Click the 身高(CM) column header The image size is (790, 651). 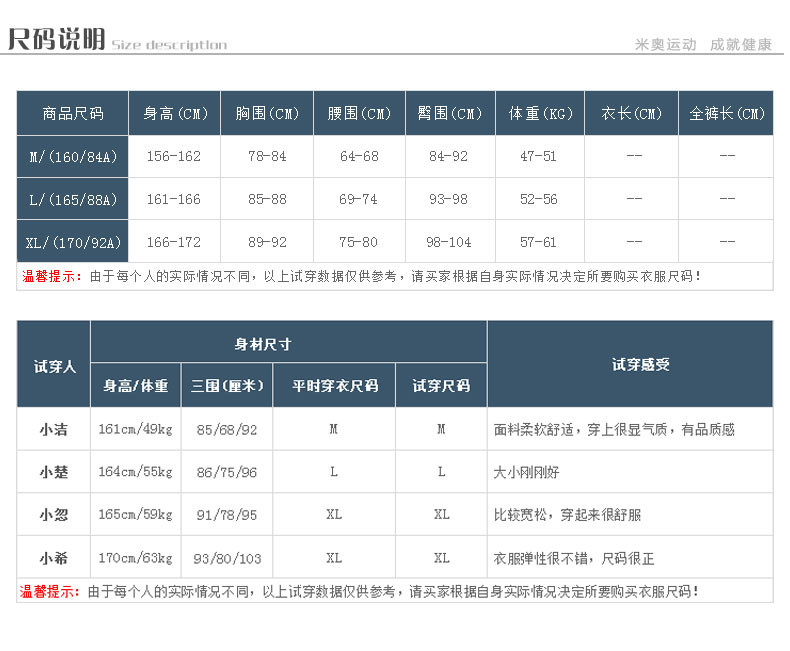[175, 114]
